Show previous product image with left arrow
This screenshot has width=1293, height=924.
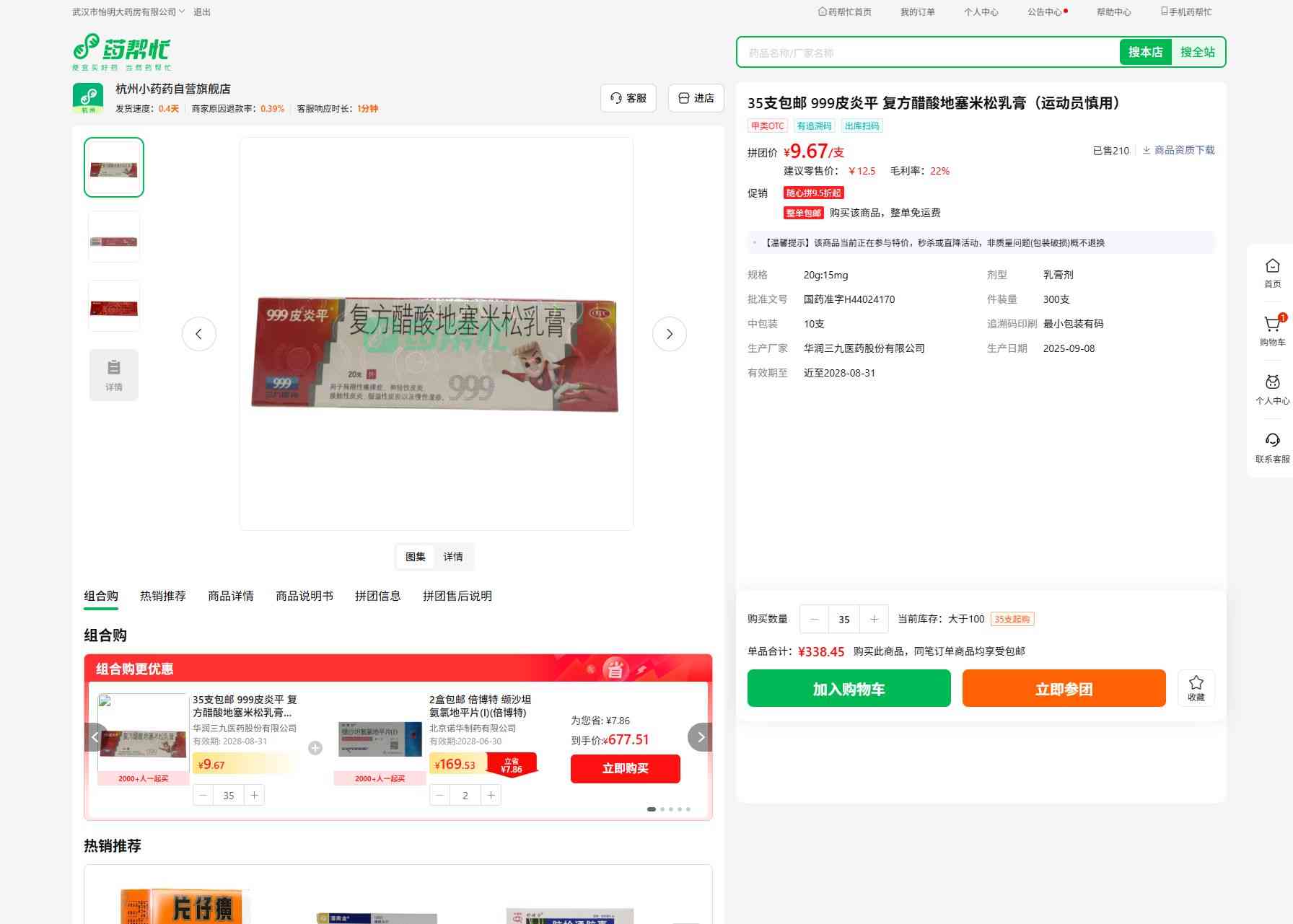click(199, 334)
